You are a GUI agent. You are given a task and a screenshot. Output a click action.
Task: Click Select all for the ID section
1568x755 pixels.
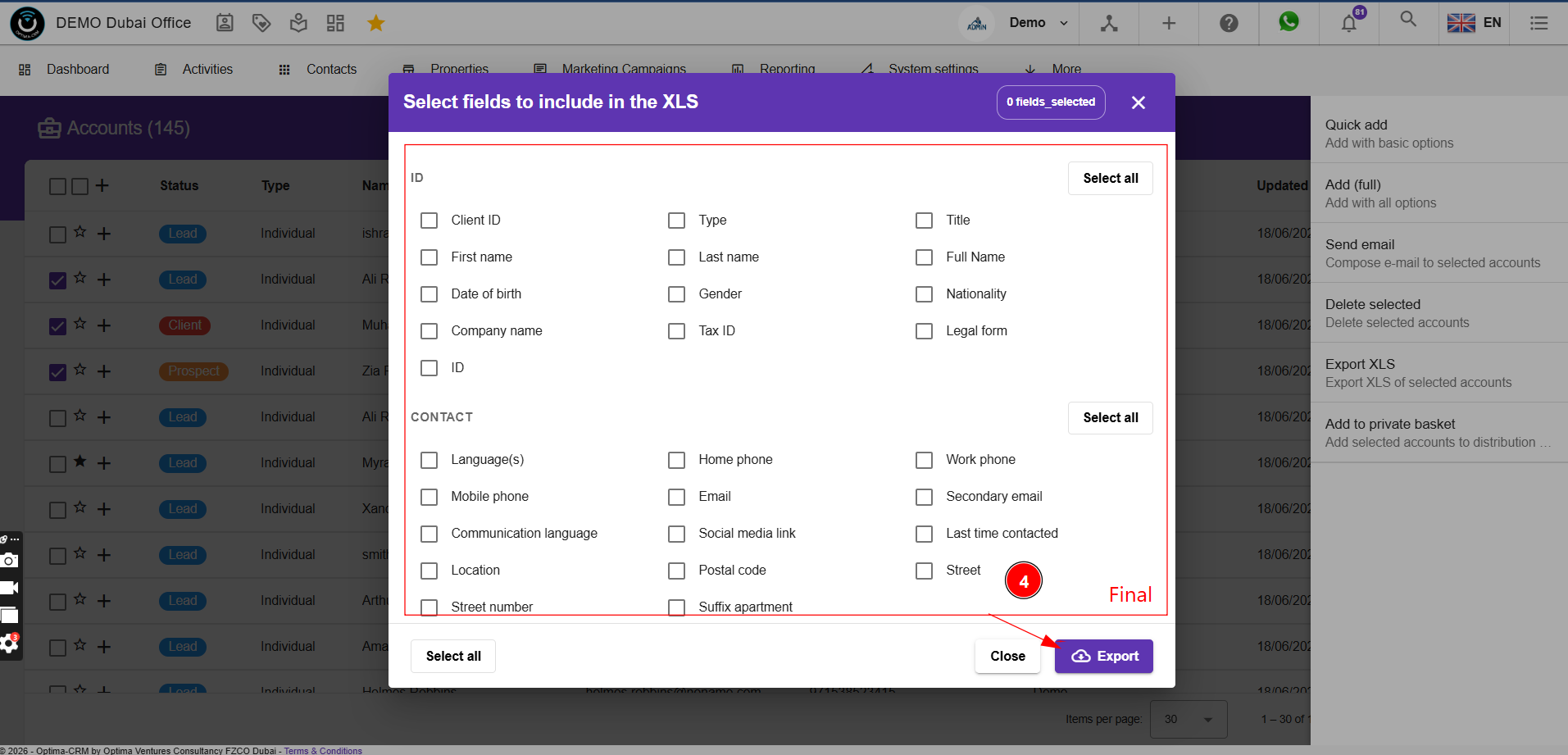click(1111, 178)
